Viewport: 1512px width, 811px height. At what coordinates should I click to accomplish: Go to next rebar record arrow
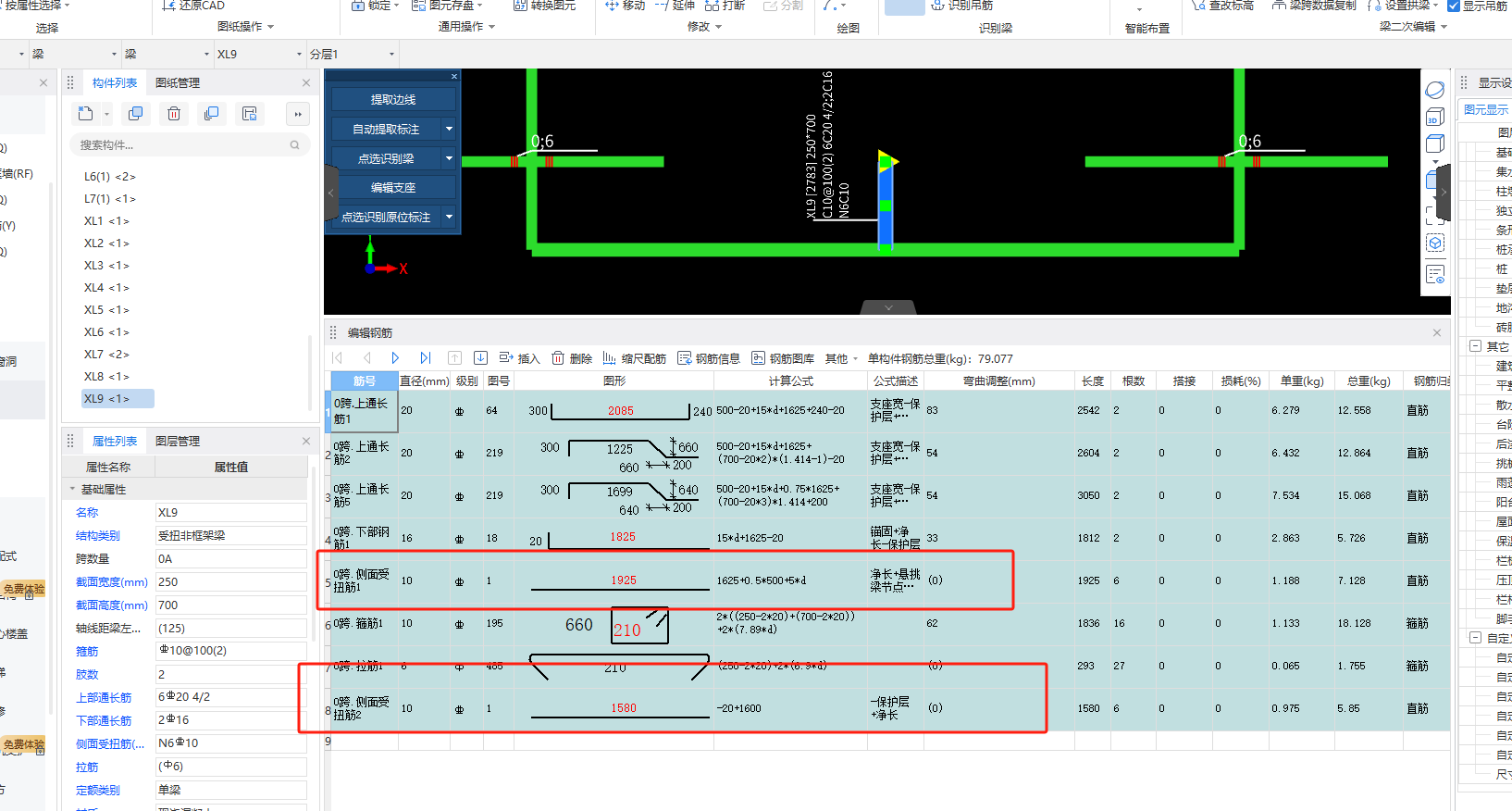tap(395, 358)
